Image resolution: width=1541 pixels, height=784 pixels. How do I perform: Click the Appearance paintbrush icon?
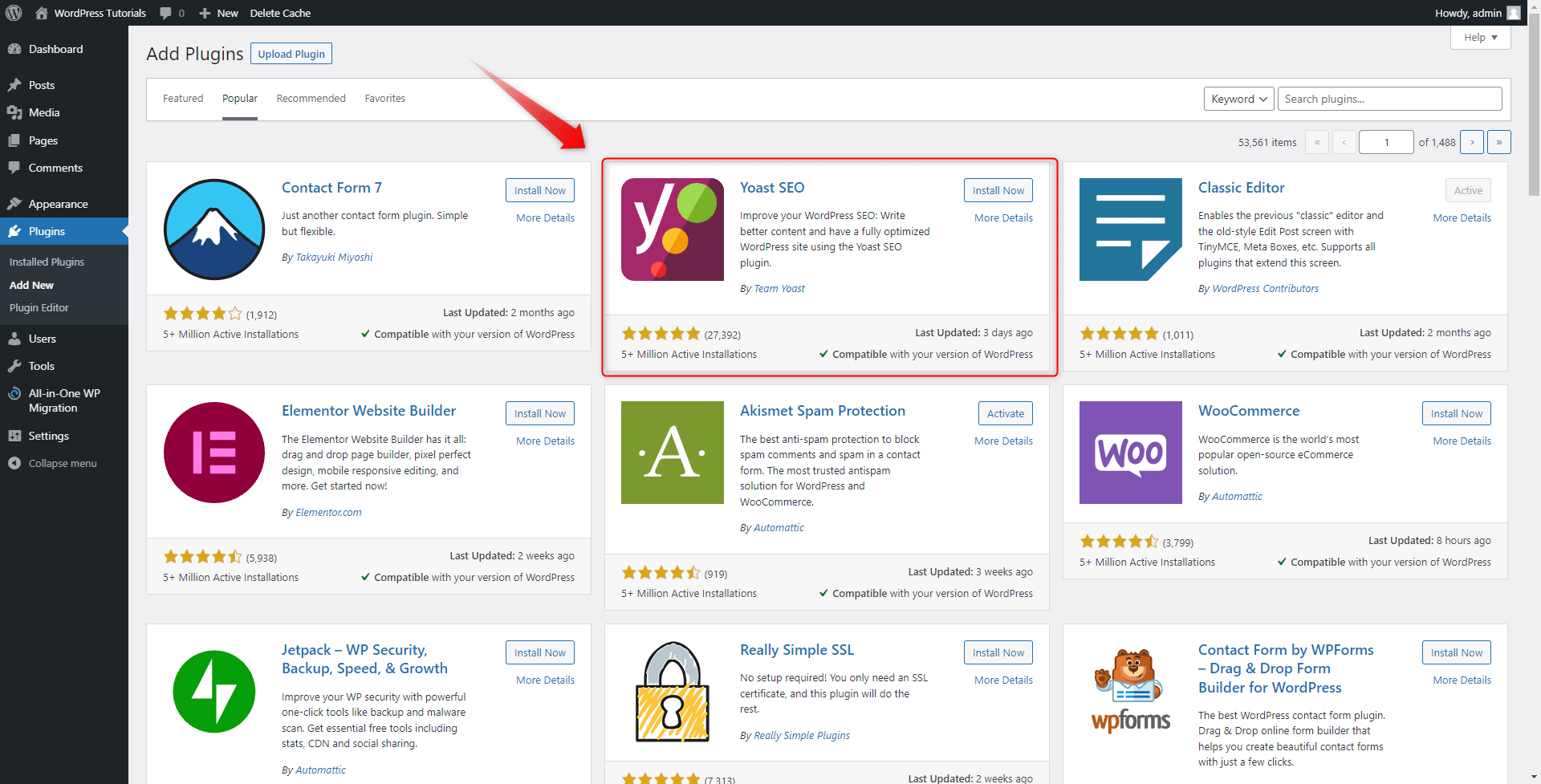coord(14,204)
